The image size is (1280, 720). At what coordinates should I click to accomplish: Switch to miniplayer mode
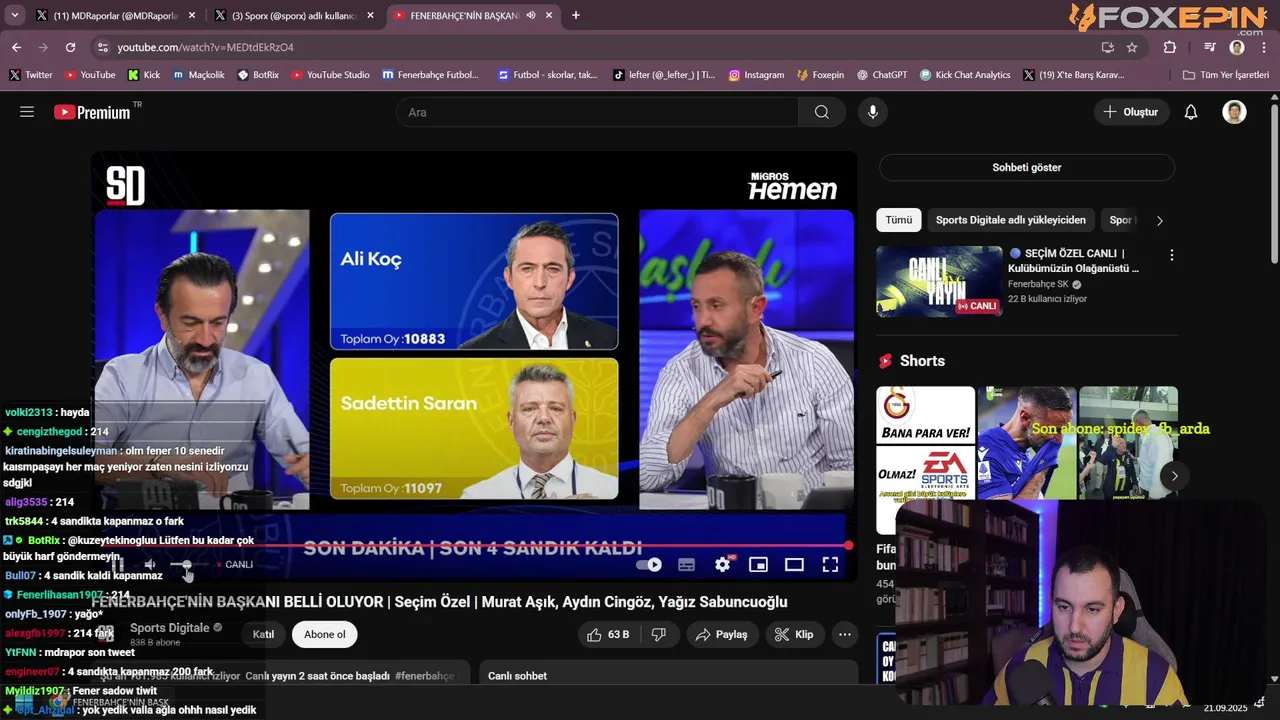coord(758,565)
